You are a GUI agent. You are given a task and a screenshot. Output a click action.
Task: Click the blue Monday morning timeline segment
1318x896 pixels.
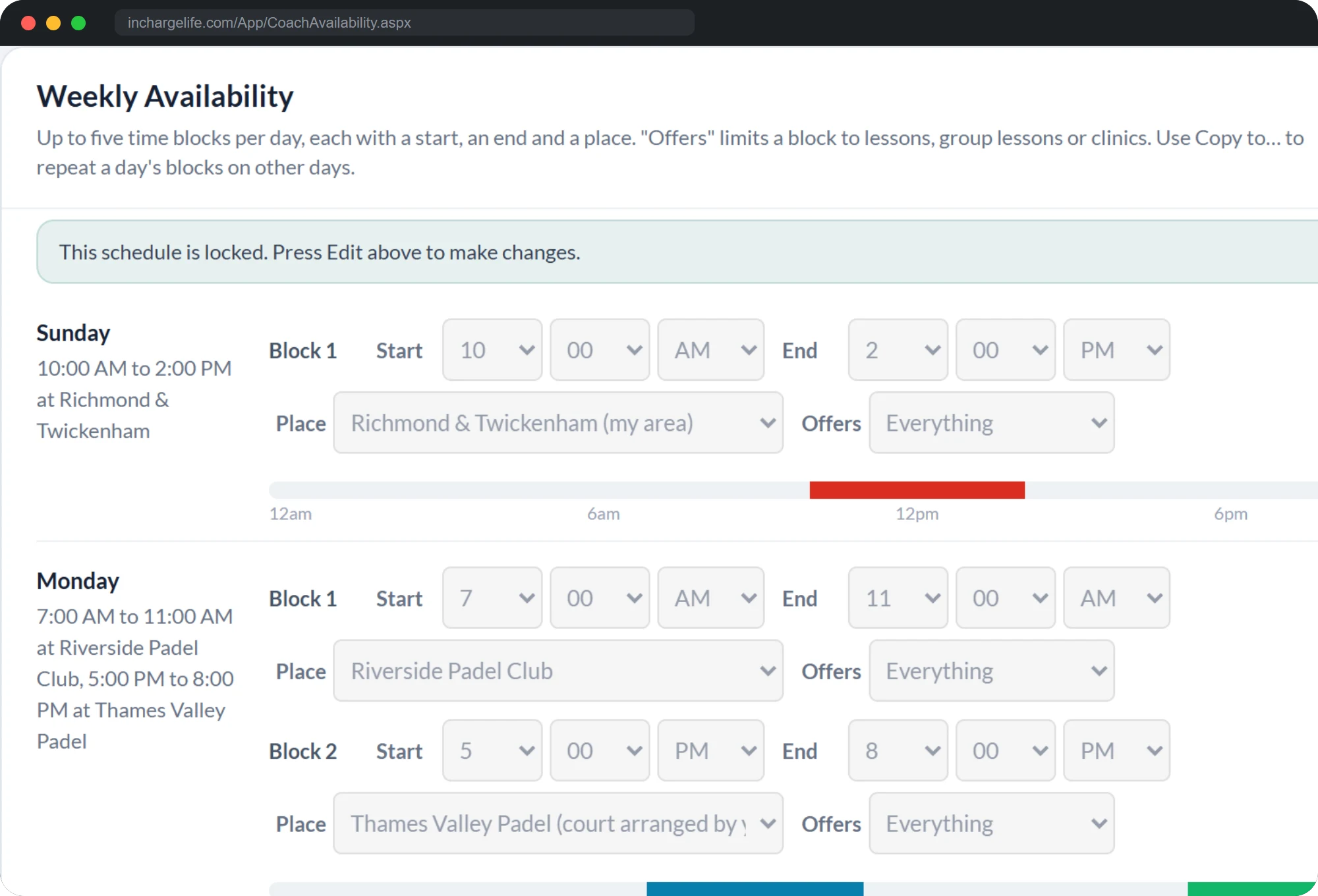tap(755, 889)
